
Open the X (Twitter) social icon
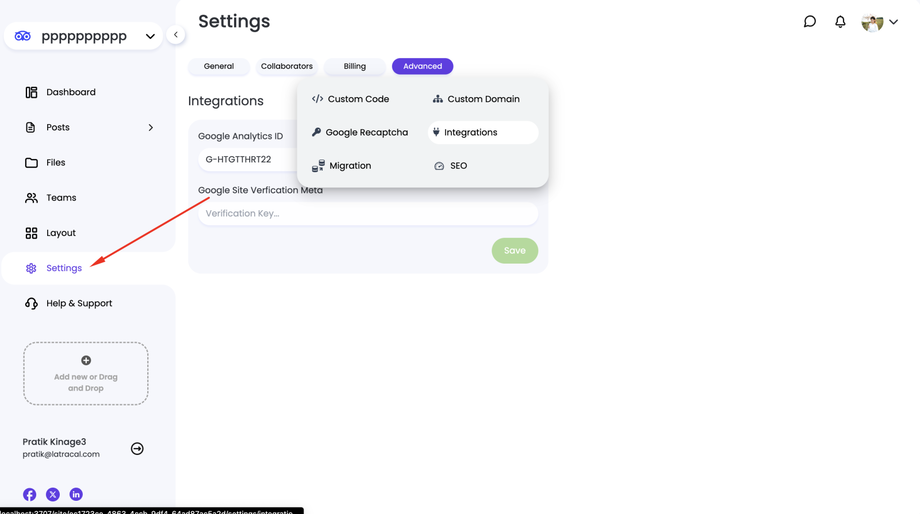click(53, 494)
